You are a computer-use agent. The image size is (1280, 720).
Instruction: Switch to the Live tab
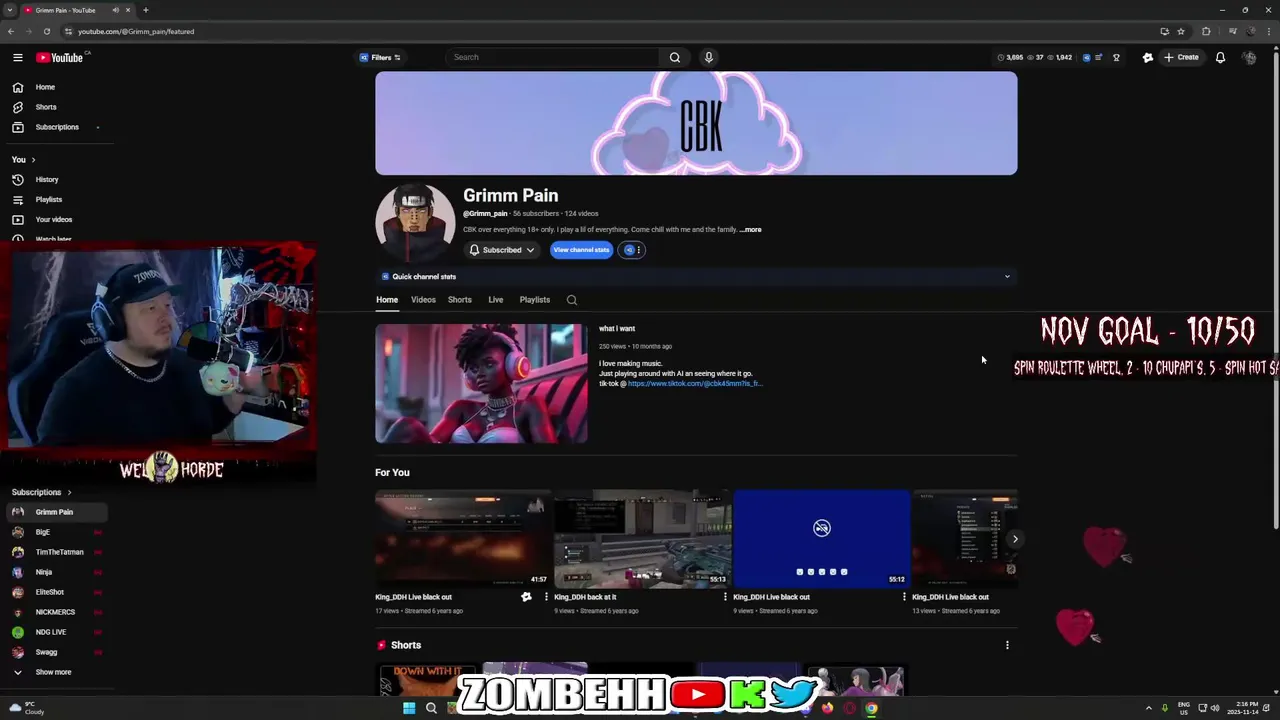coord(495,300)
